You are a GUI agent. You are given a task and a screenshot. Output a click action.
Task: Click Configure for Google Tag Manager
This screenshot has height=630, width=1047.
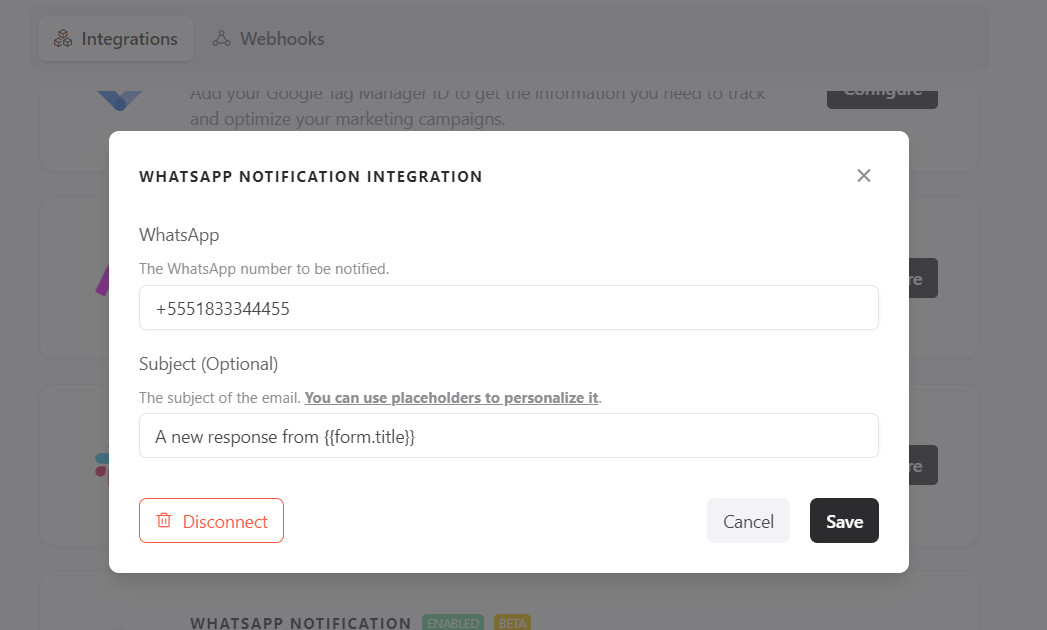(x=882, y=96)
